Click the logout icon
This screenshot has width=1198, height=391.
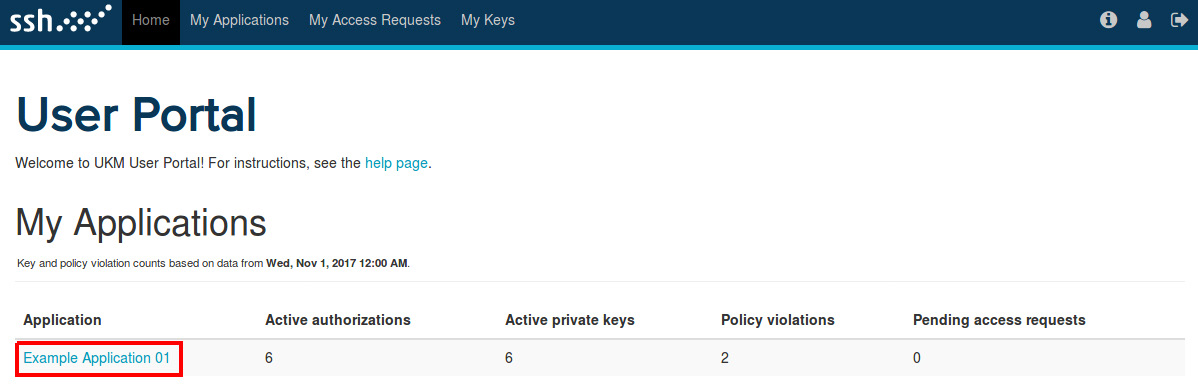1179,21
